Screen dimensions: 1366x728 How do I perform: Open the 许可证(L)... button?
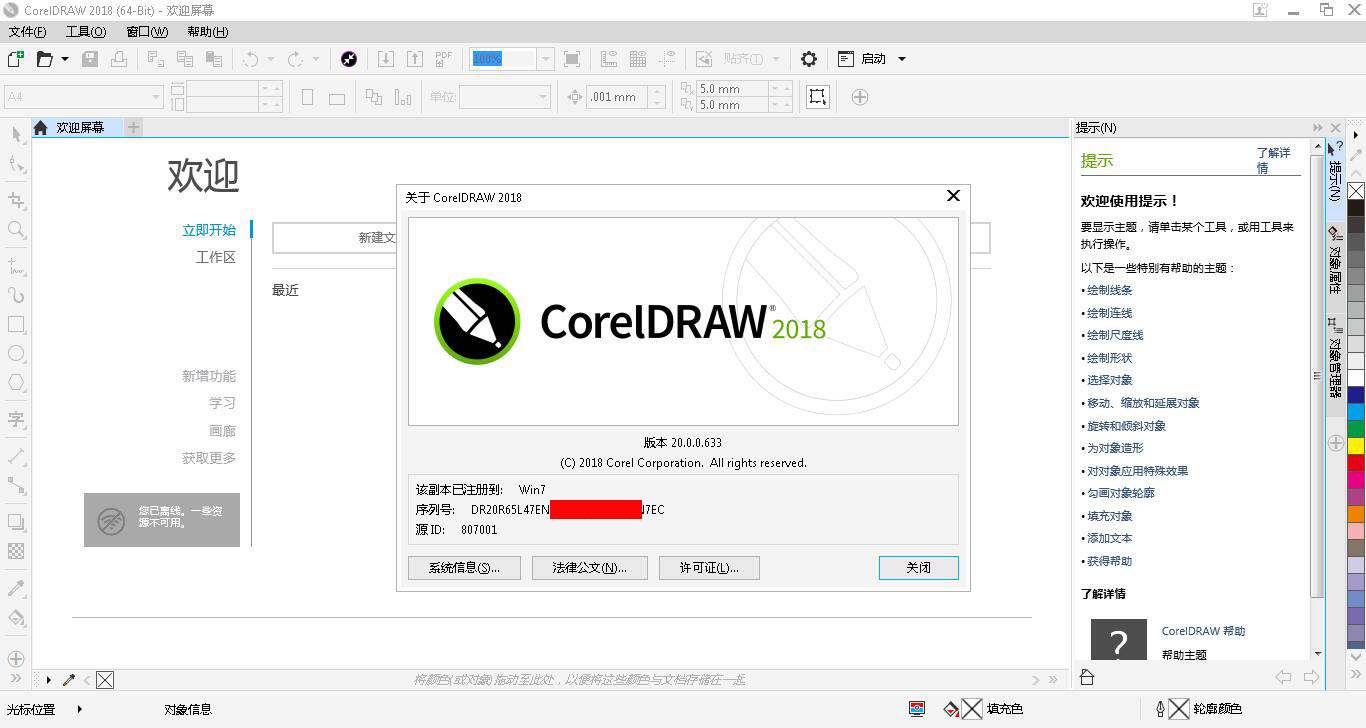709,568
